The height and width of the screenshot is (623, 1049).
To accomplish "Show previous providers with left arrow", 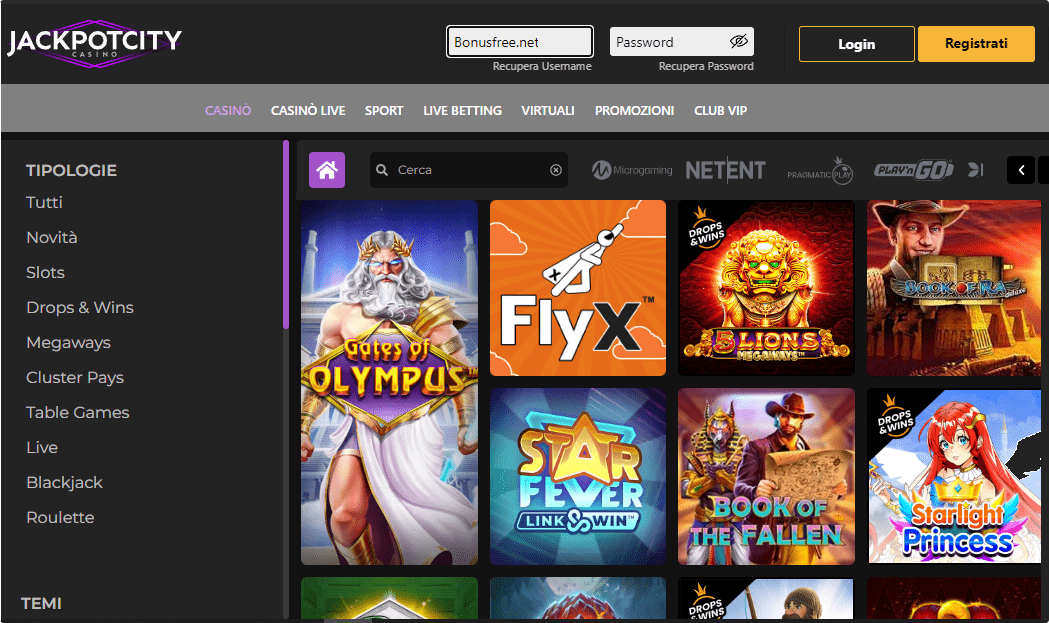I will pyautogui.click(x=1021, y=170).
